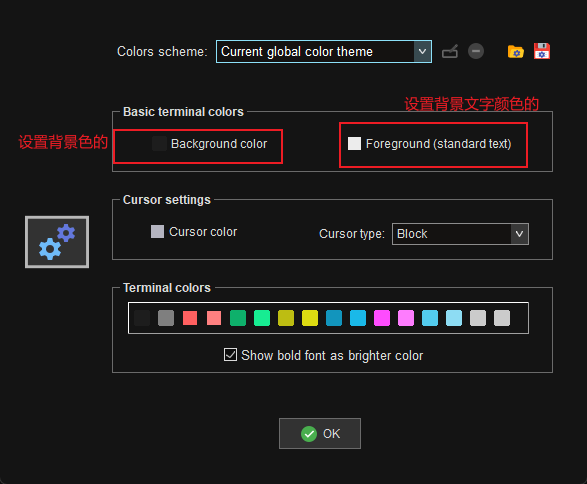587x484 pixels.
Task: Open color scheme from folder icon
Action: tap(515, 51)
